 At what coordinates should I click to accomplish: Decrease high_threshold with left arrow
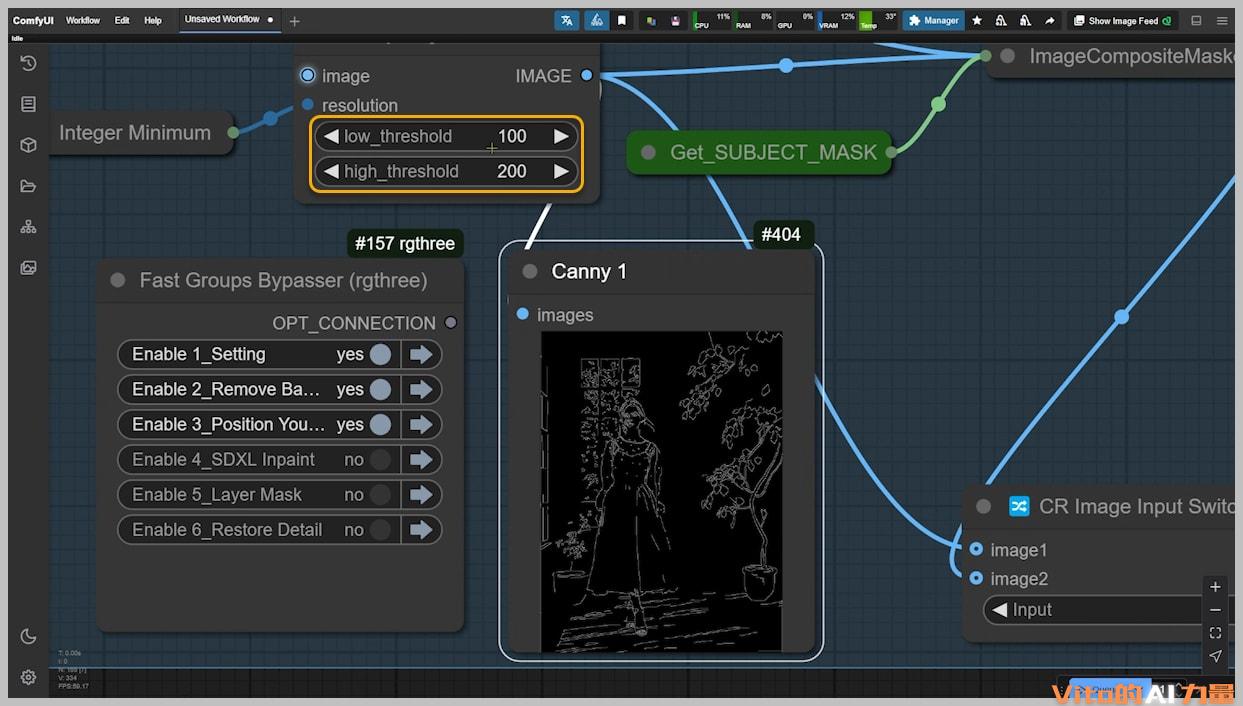pos(331,171)
